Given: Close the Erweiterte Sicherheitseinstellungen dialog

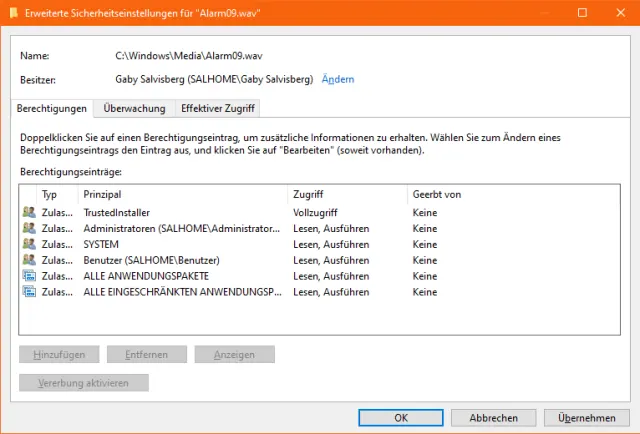Looking at the screenshot, I should pyautogui.click(x=621, y=13).
